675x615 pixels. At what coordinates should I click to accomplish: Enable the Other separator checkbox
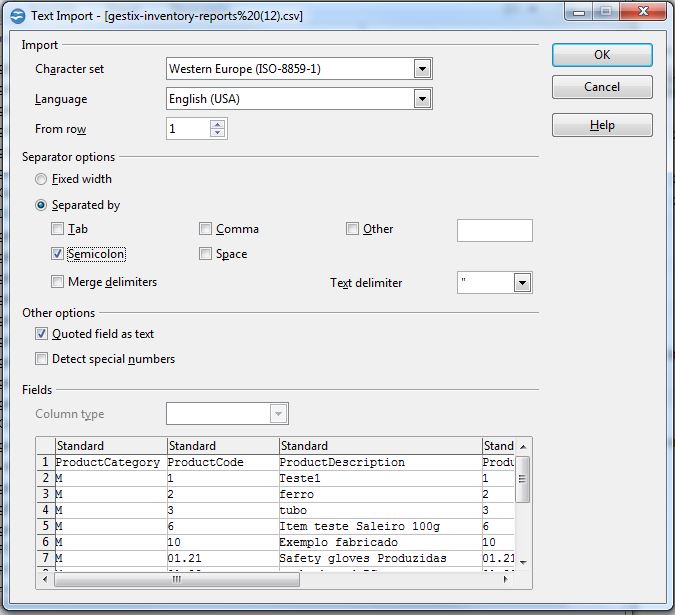tap(352, 229)
